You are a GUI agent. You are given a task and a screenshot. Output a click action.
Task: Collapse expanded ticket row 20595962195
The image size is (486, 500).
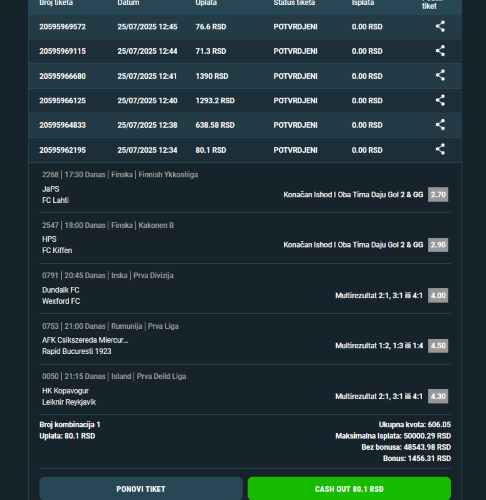(x=245, y=150)
